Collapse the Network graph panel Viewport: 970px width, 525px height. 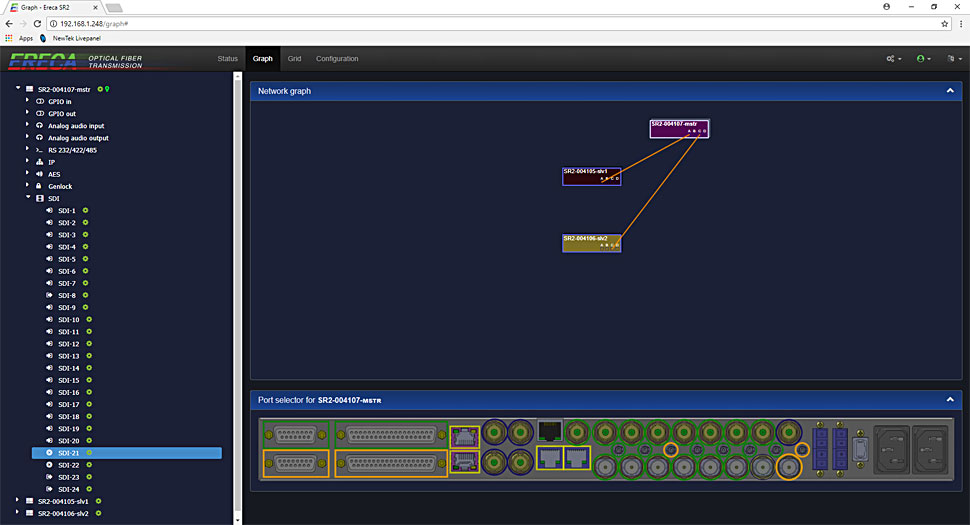(949, 91)
